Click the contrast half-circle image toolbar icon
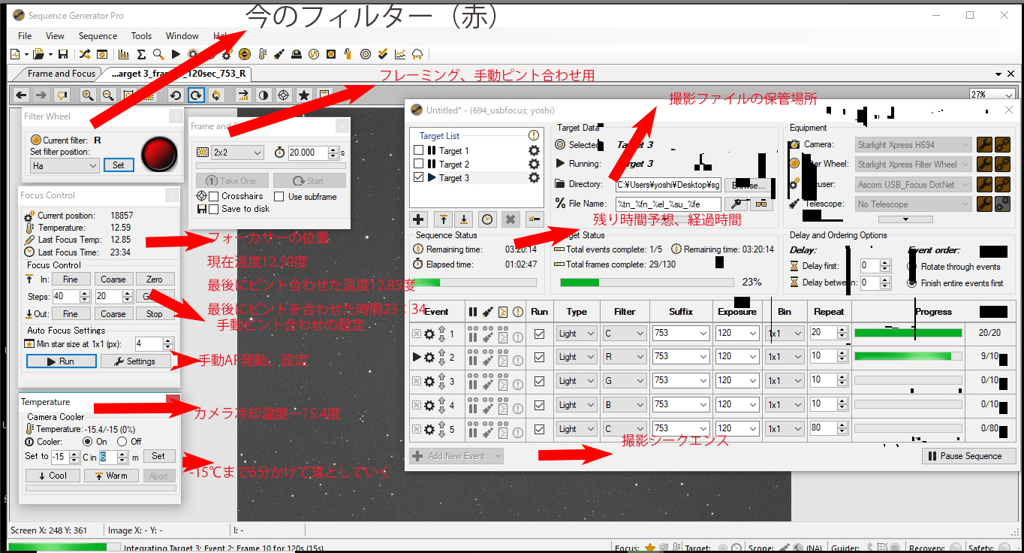Image resolution: width=1024 pixels, height=553 pixels. point(263,95)
